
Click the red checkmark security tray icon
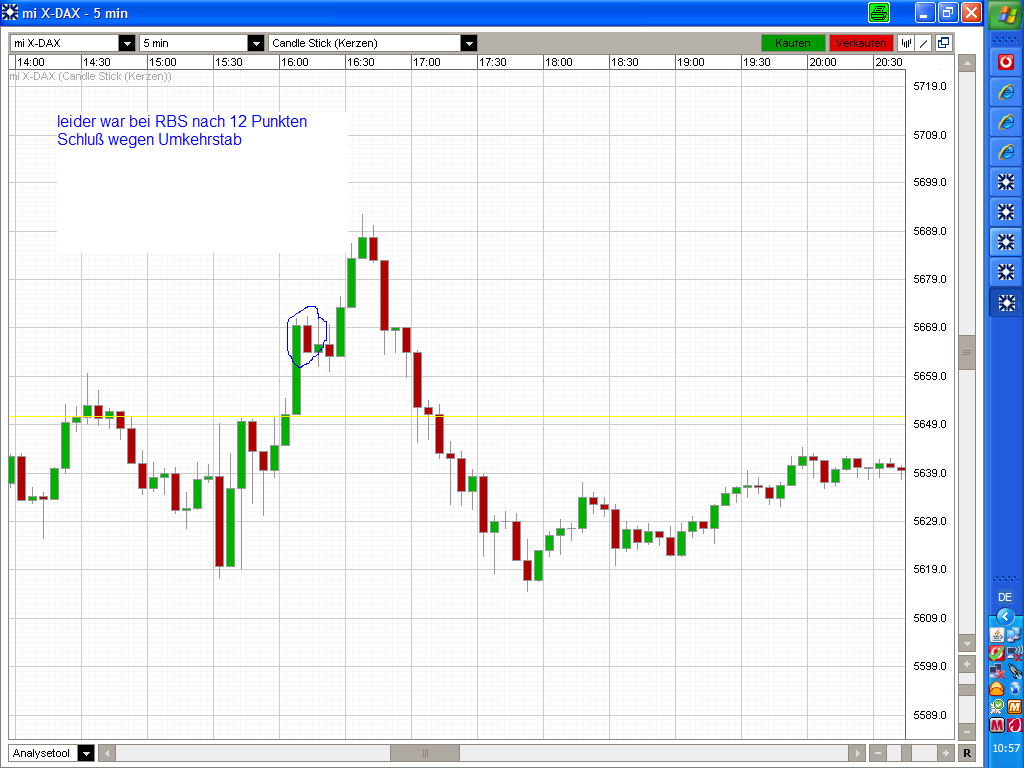(997, 652)
